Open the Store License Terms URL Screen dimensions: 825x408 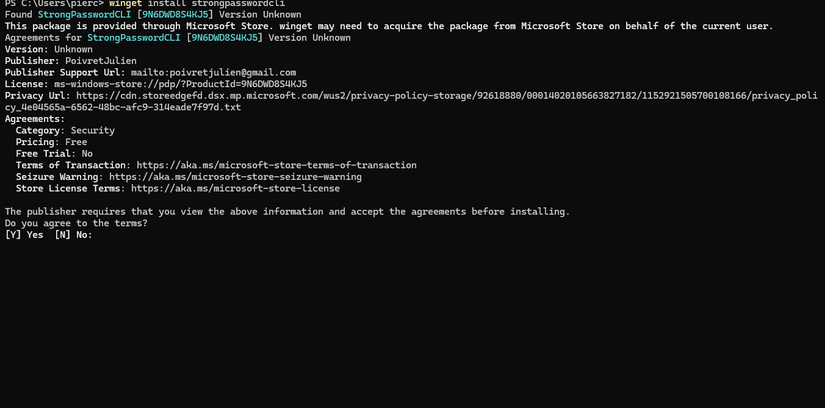coord(235,188)
